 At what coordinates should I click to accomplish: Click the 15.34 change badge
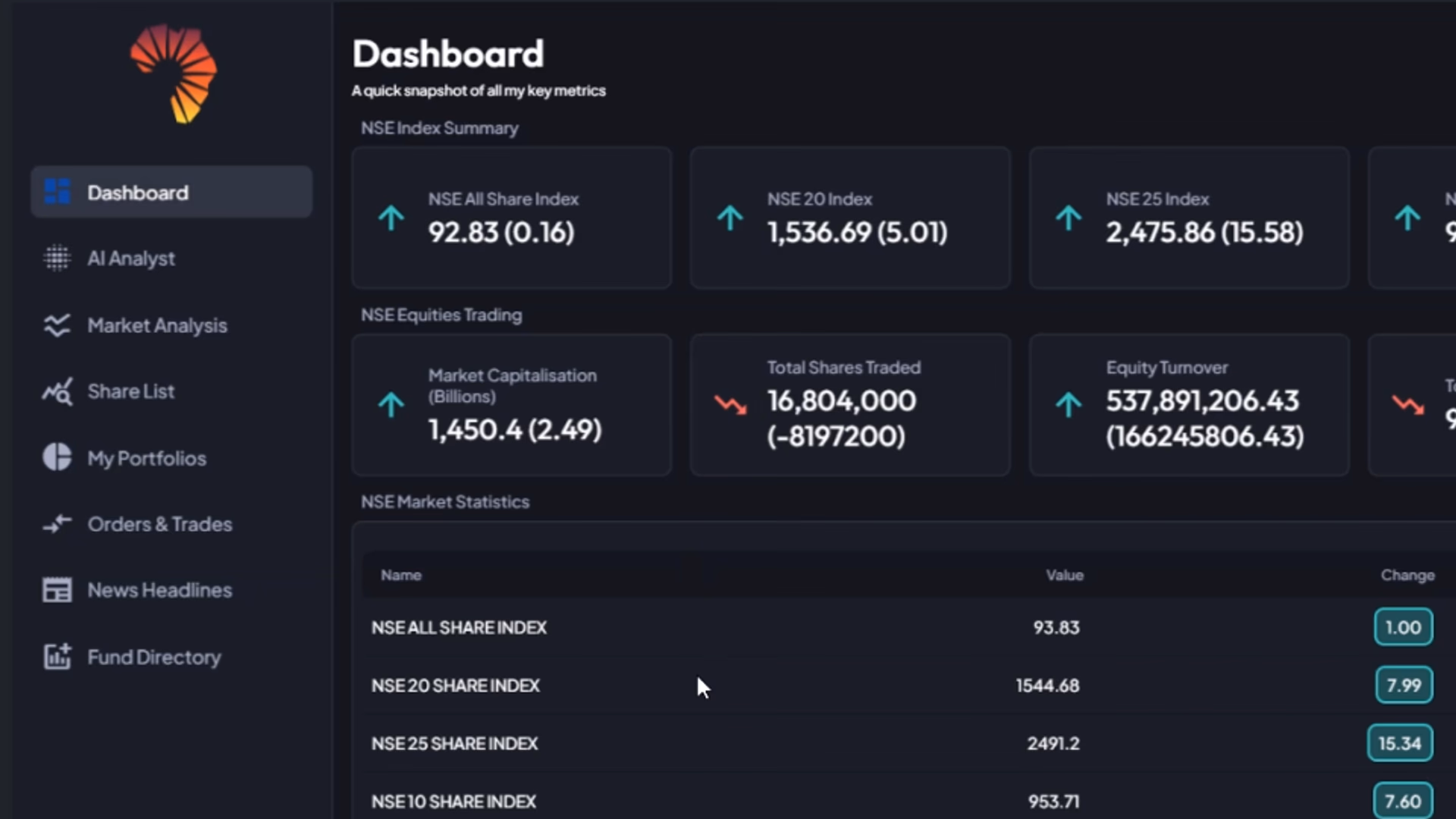[1400, 743]
